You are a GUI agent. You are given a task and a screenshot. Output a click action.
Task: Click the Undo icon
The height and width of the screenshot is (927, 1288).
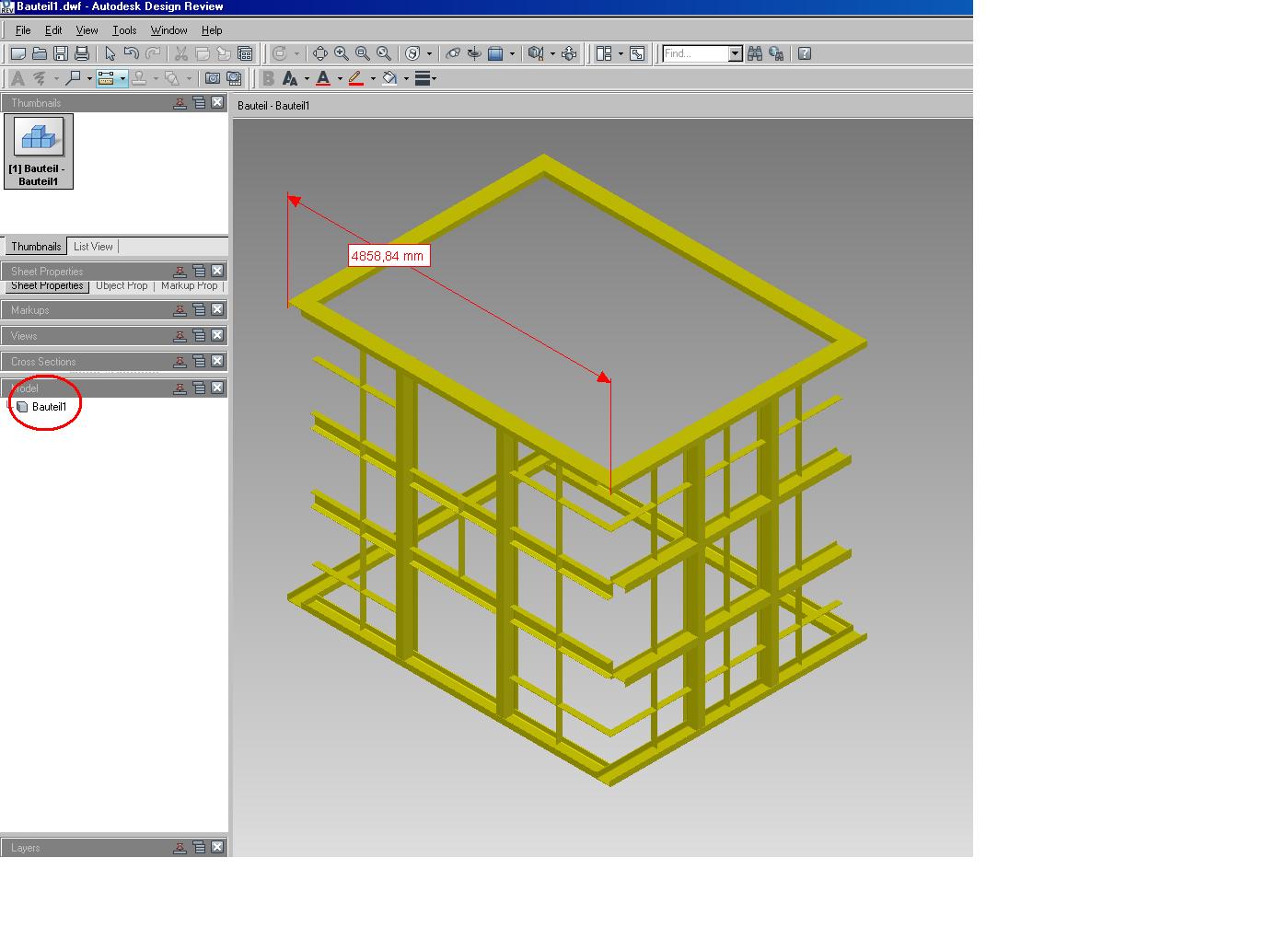point(131,53)
